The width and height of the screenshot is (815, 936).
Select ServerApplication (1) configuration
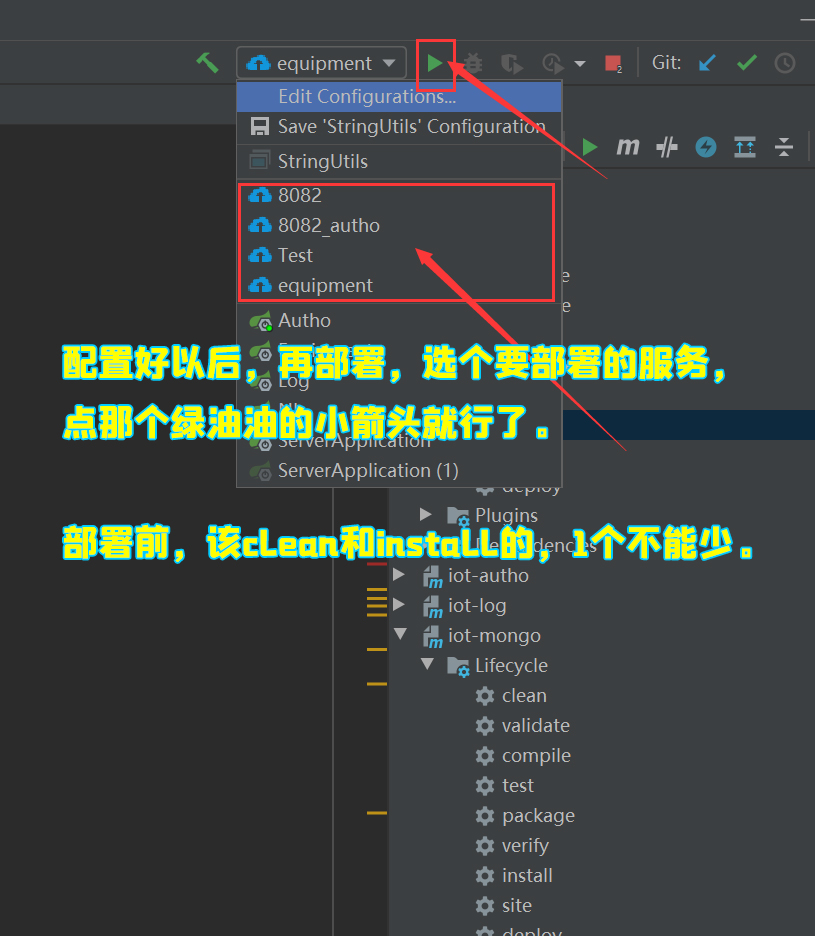[399, 470]
